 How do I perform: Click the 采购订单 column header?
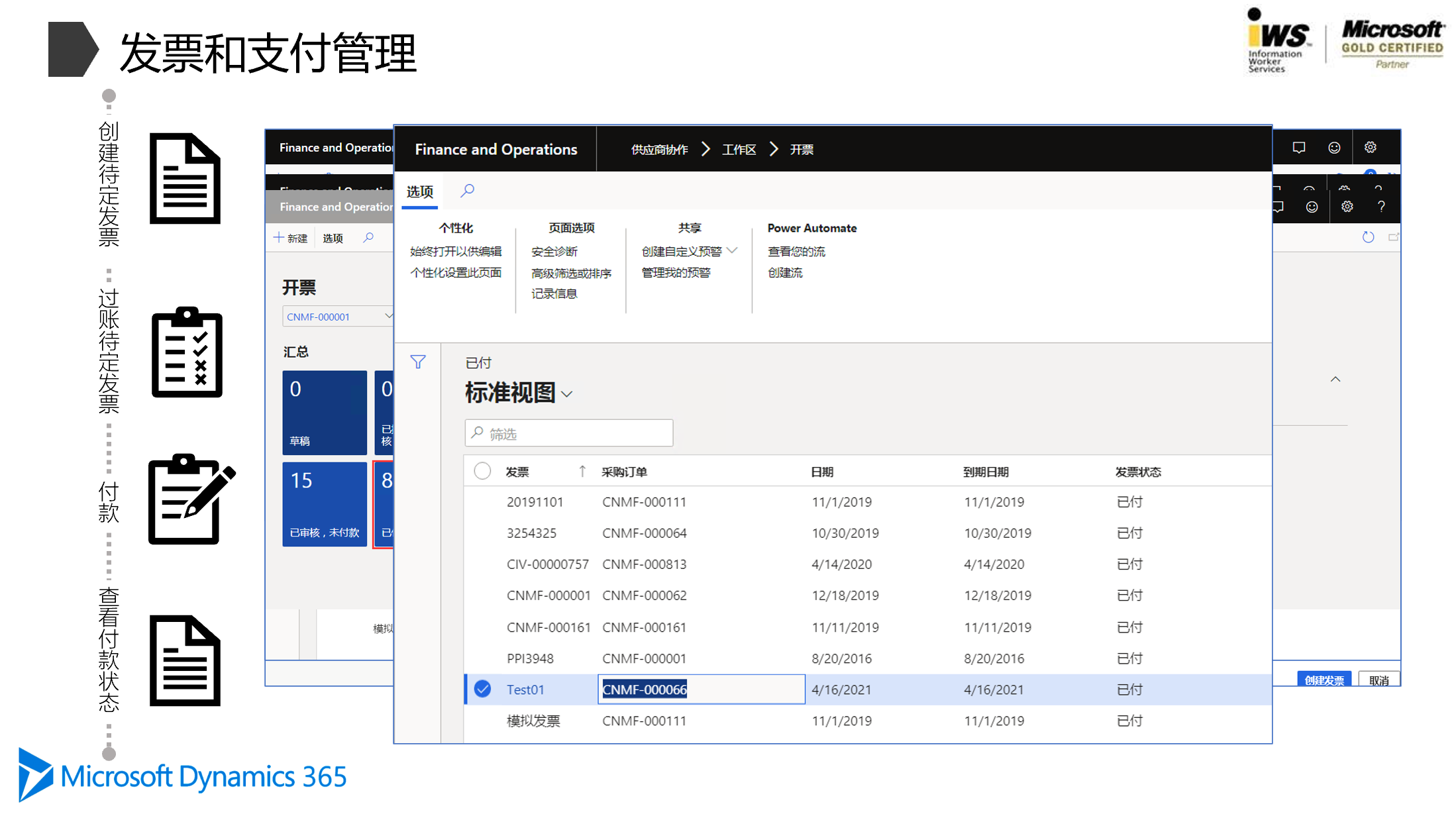click(x=624, y=472)
